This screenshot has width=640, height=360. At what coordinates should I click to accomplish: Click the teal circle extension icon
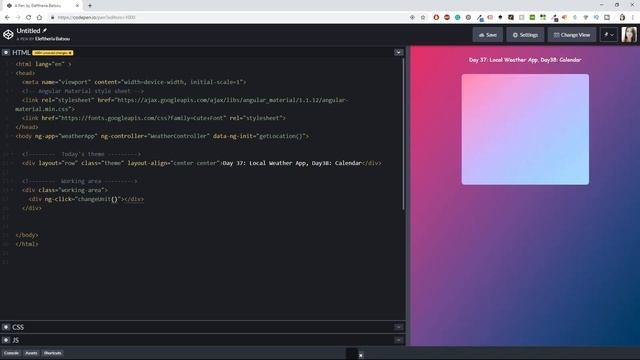click(x=458, y=18)
